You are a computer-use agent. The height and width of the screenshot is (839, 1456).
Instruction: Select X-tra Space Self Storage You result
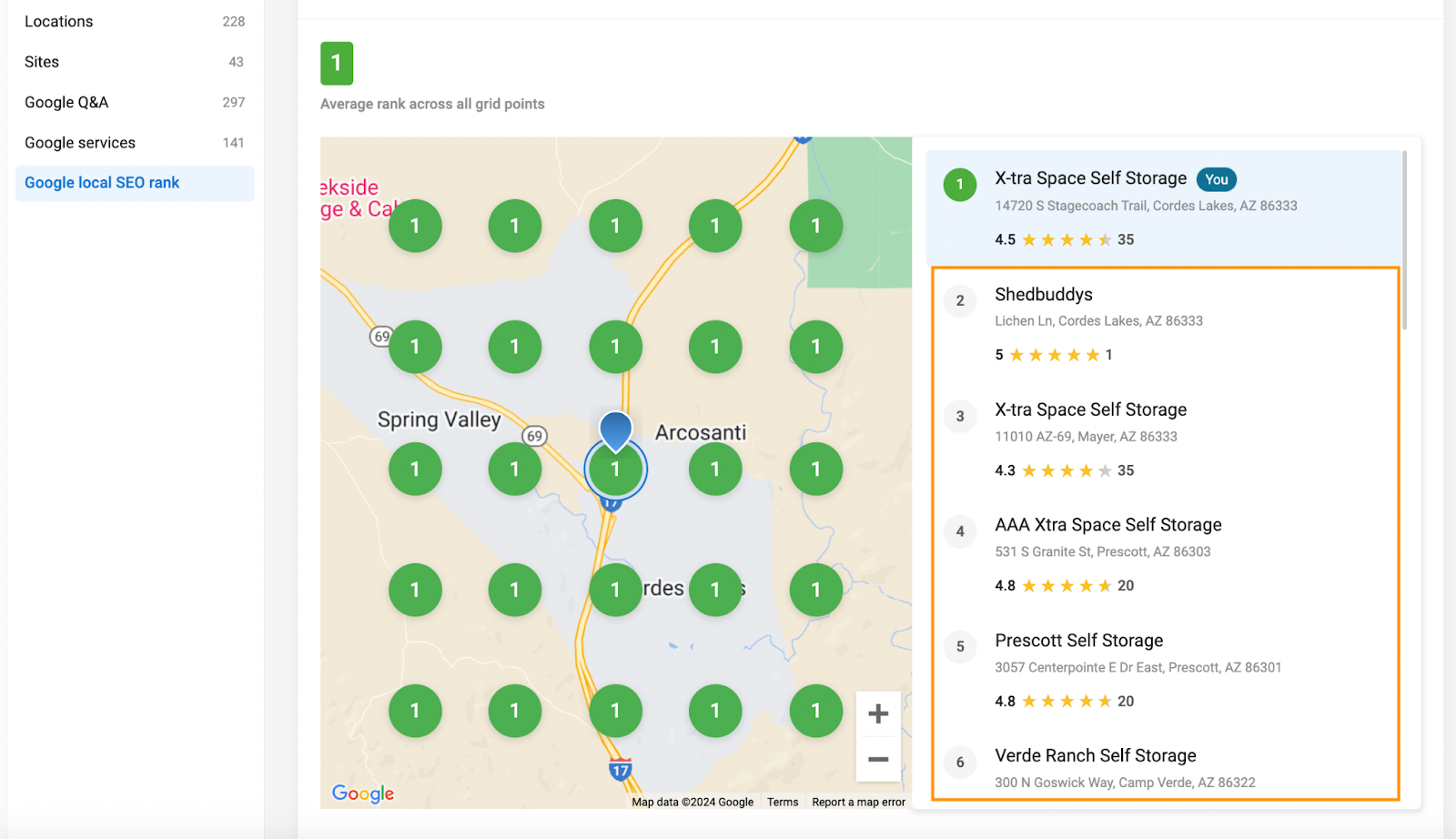(1164, 207)
